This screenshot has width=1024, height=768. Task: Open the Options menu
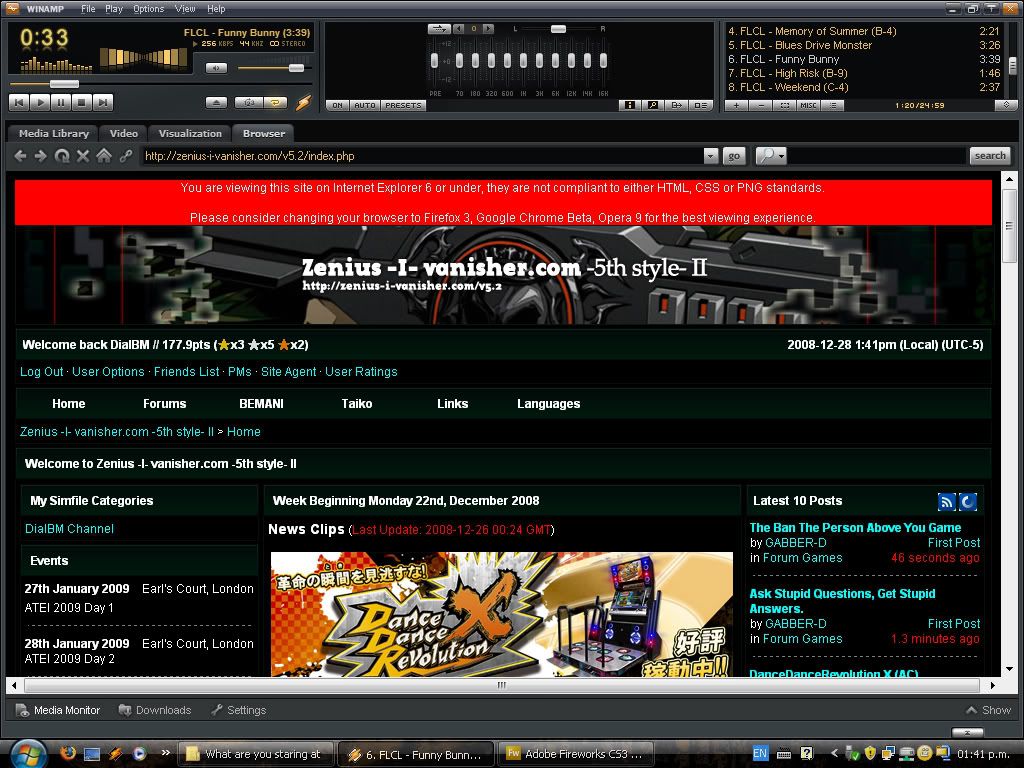click(x=149, y=9)
